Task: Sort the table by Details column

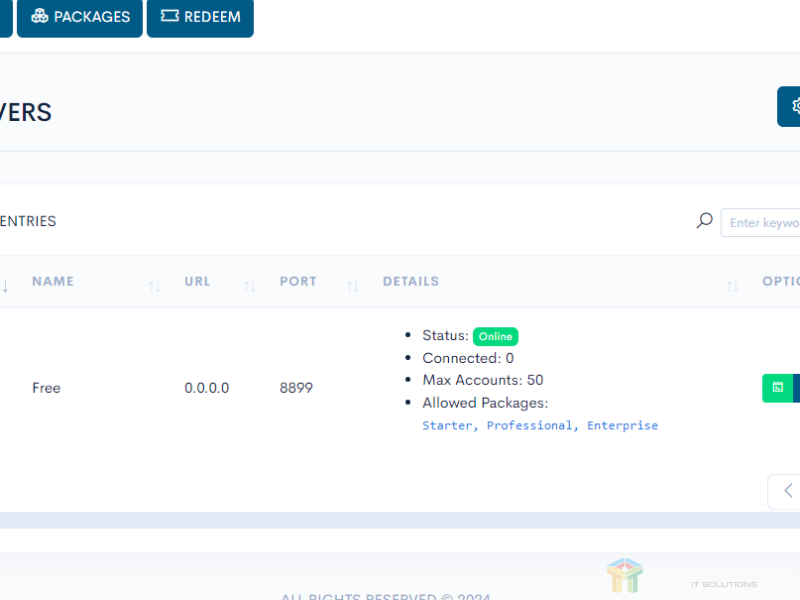Action: coord(411,282)
